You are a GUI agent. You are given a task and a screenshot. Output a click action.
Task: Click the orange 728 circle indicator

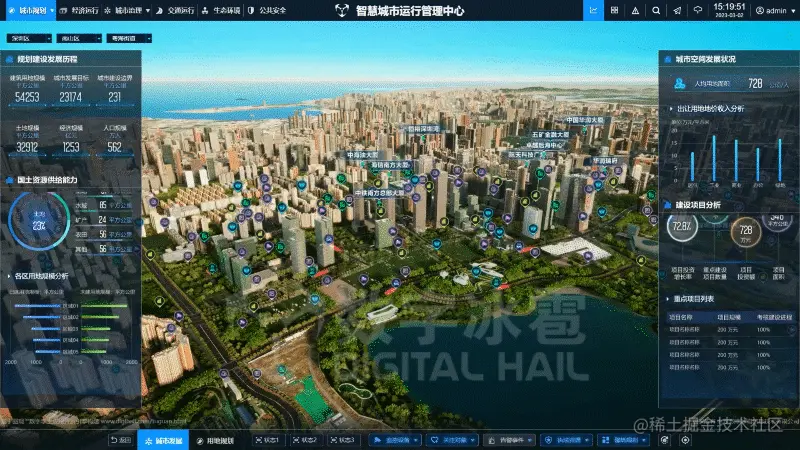pyautogui.click(x=745, y=232)
